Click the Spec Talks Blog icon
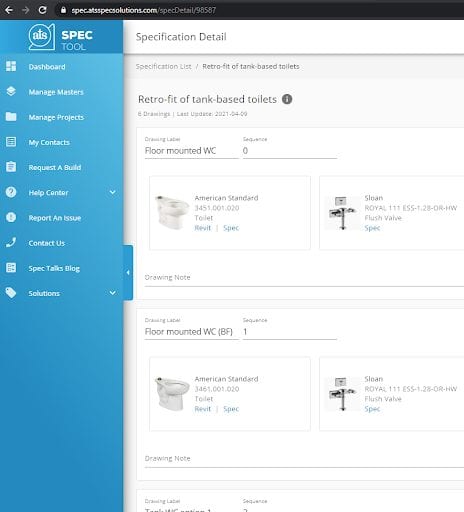 click(11, 268)
